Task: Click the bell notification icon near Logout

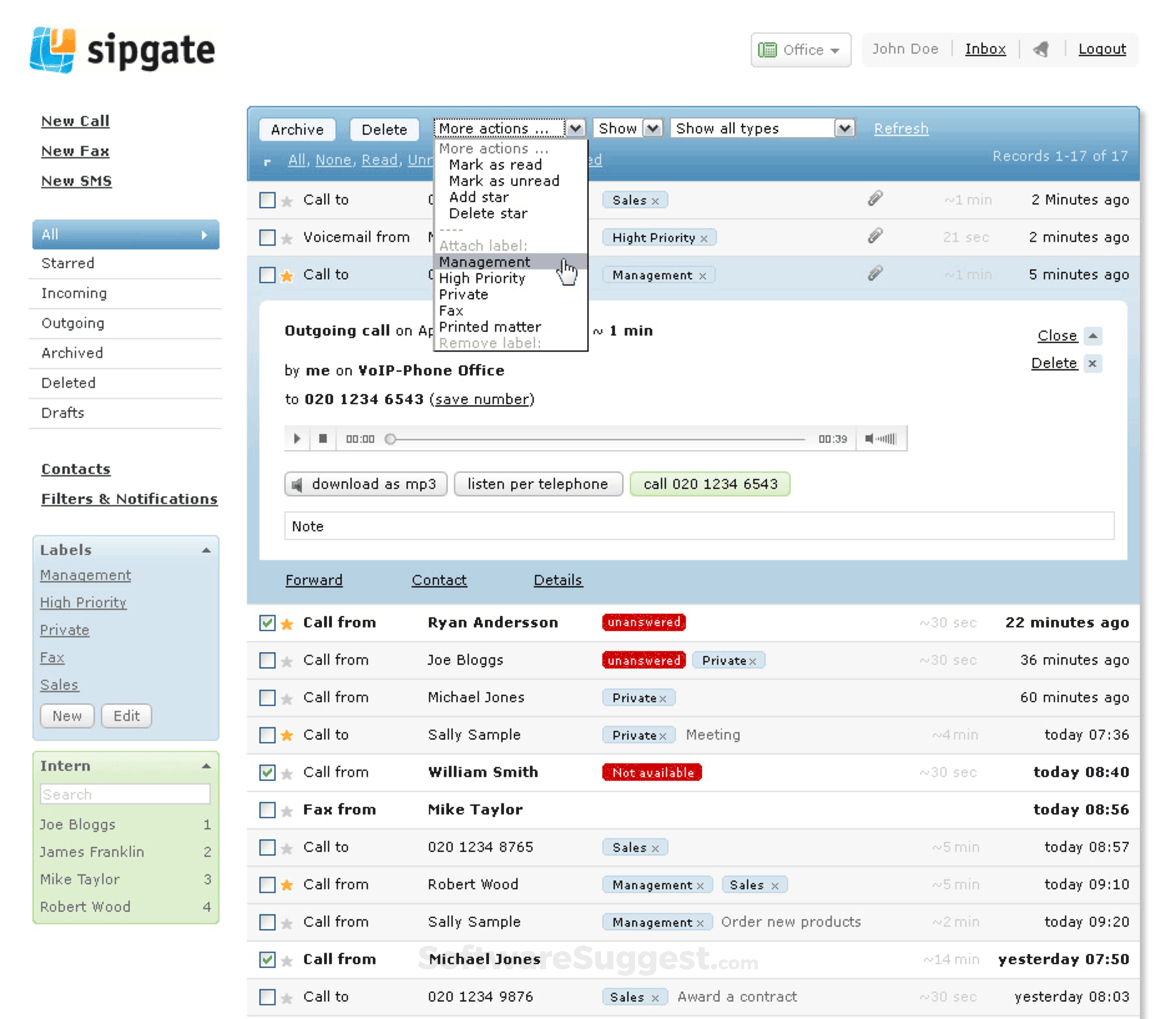Action: click(x=1041, y=49)
